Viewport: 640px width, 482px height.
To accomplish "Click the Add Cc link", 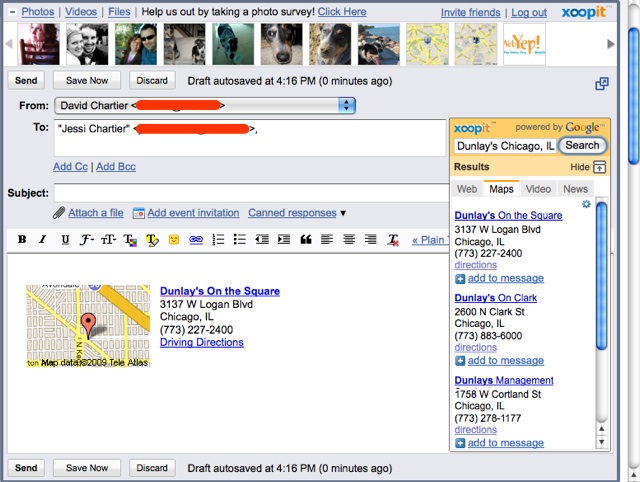I will (70, 167).
